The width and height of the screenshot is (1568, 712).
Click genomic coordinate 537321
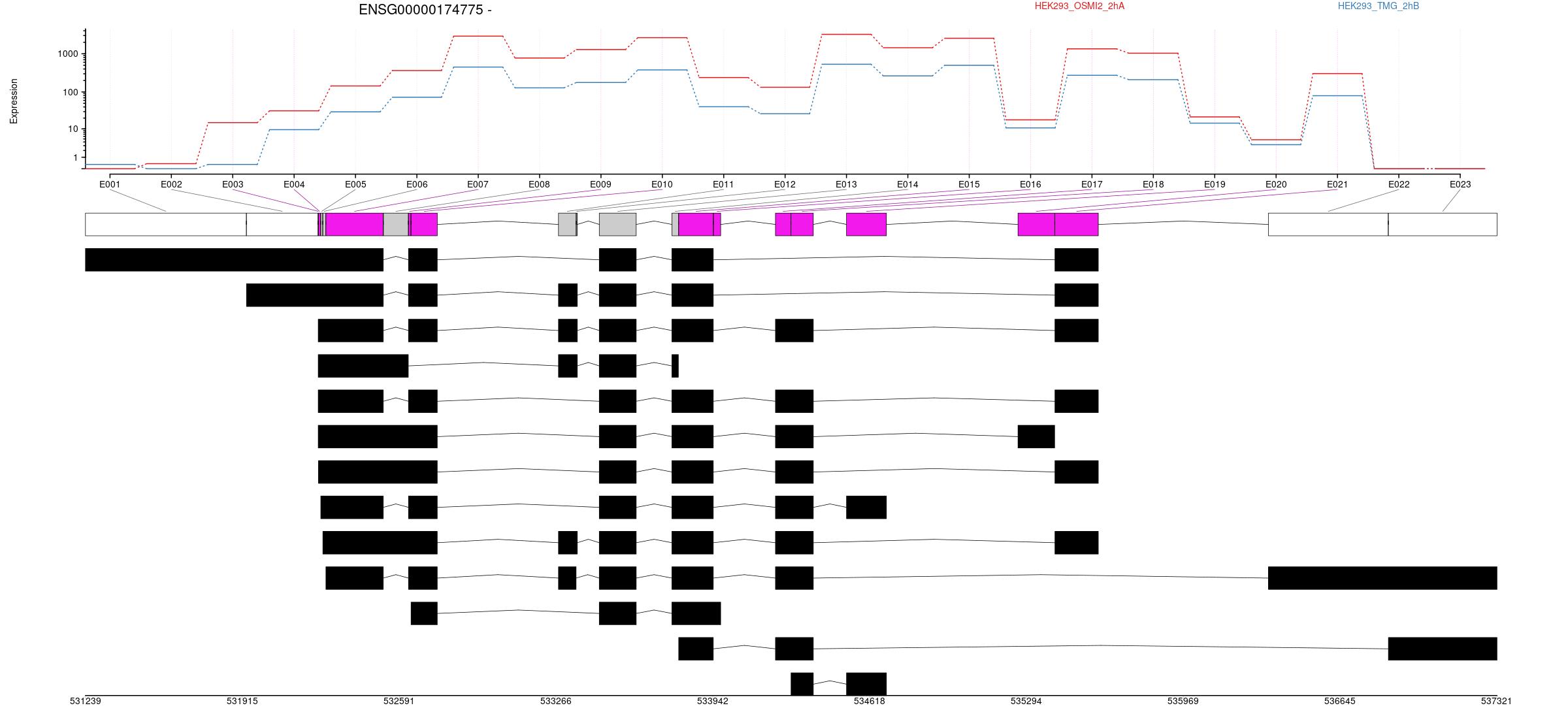point(1496,701)
